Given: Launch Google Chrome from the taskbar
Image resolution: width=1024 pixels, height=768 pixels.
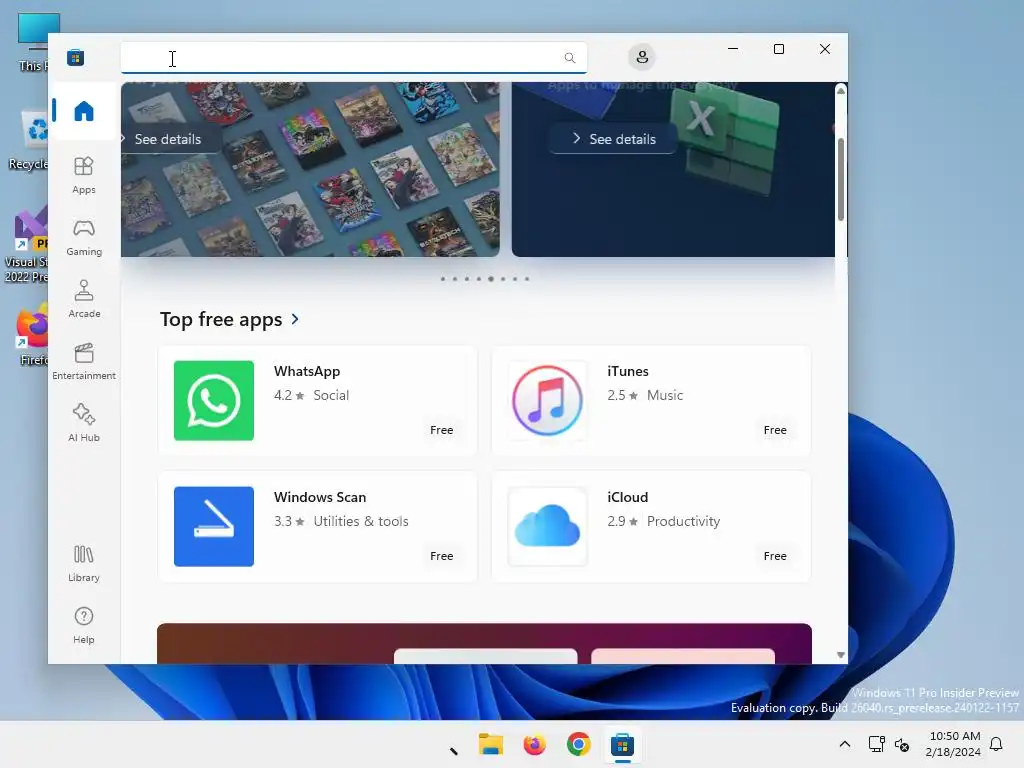Looking at the screenshot, I should coord(578,744).
